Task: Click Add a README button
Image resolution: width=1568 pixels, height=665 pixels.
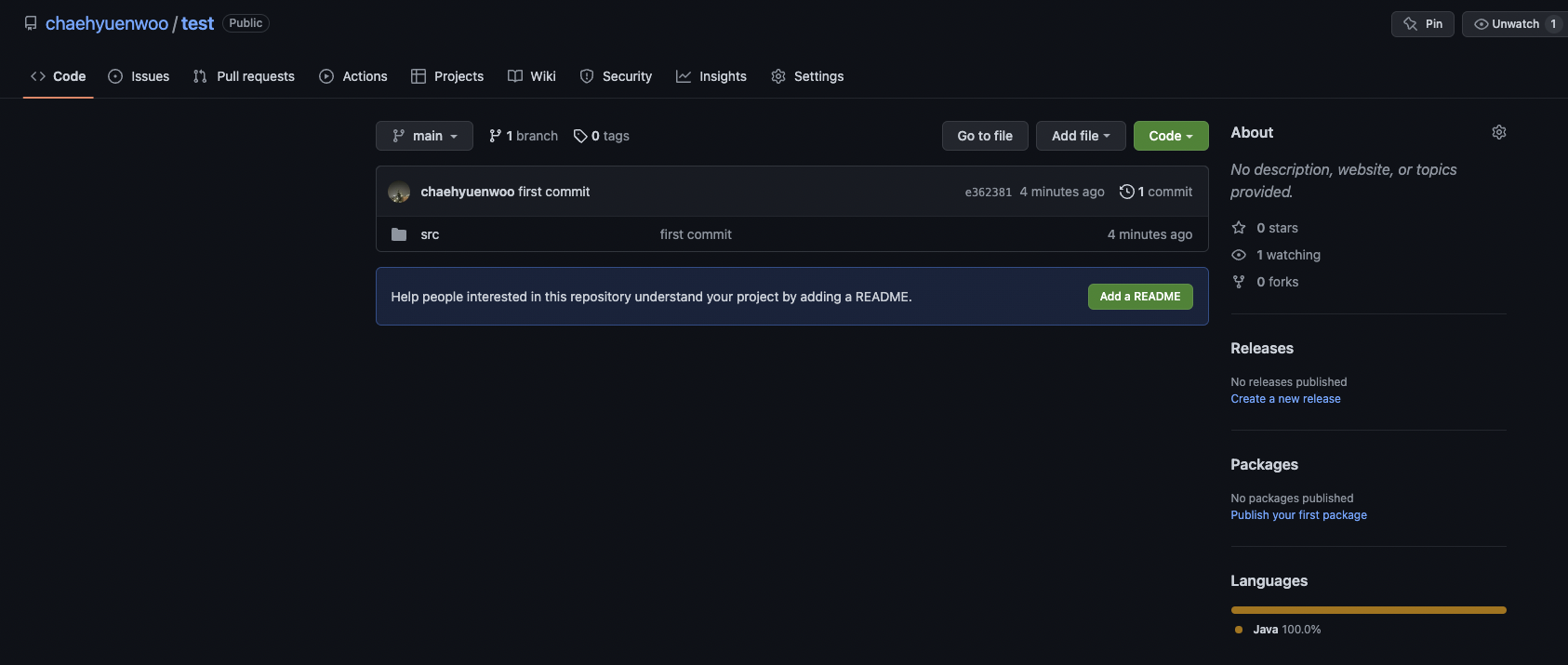Action: pos(1140,297)
